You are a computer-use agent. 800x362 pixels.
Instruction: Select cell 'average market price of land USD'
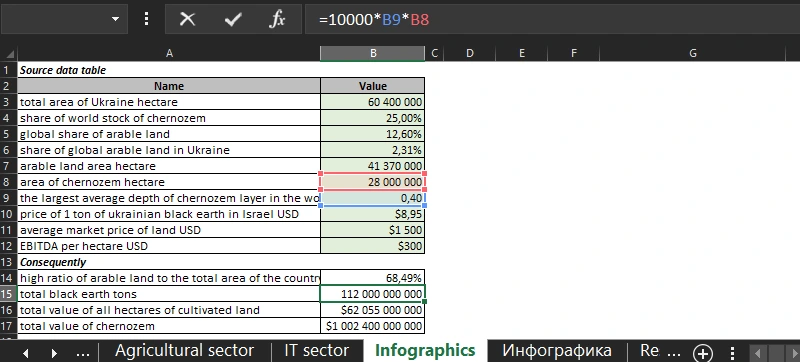point(169,230)
